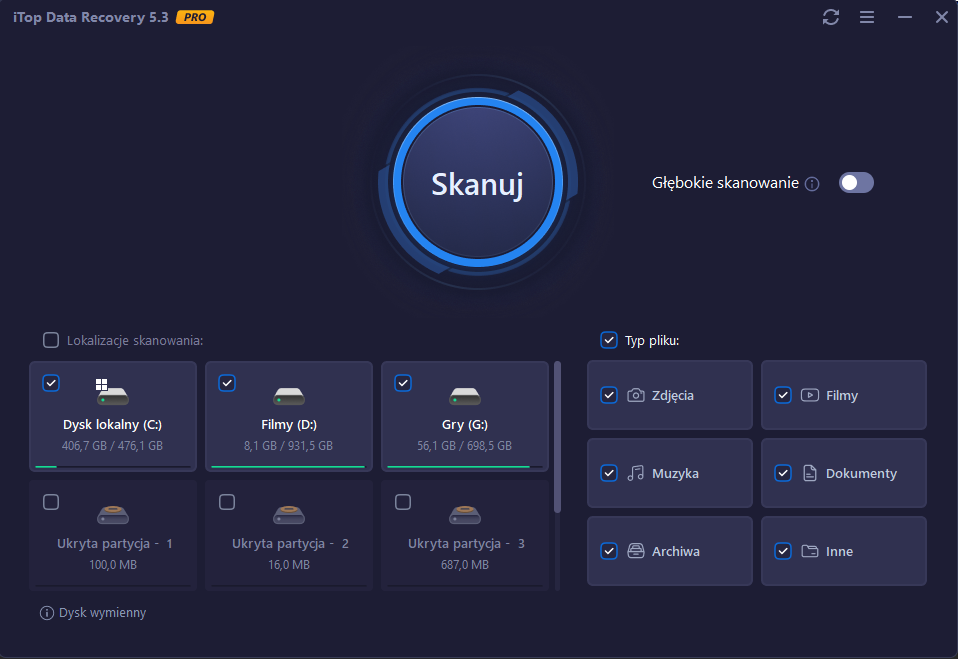Click the Inne folder icon
This screenshot has height=659, width=958.
(x=810, y=552)
